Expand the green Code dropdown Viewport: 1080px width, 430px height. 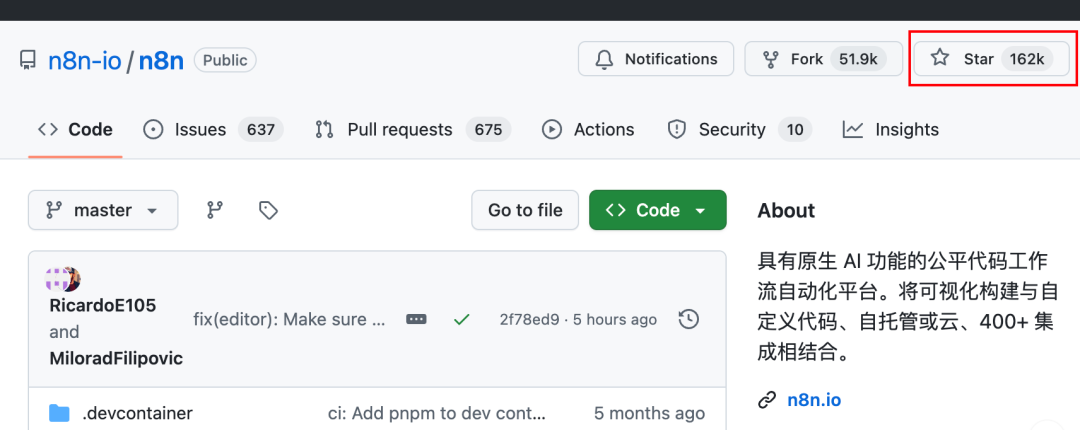pos(657,210)
